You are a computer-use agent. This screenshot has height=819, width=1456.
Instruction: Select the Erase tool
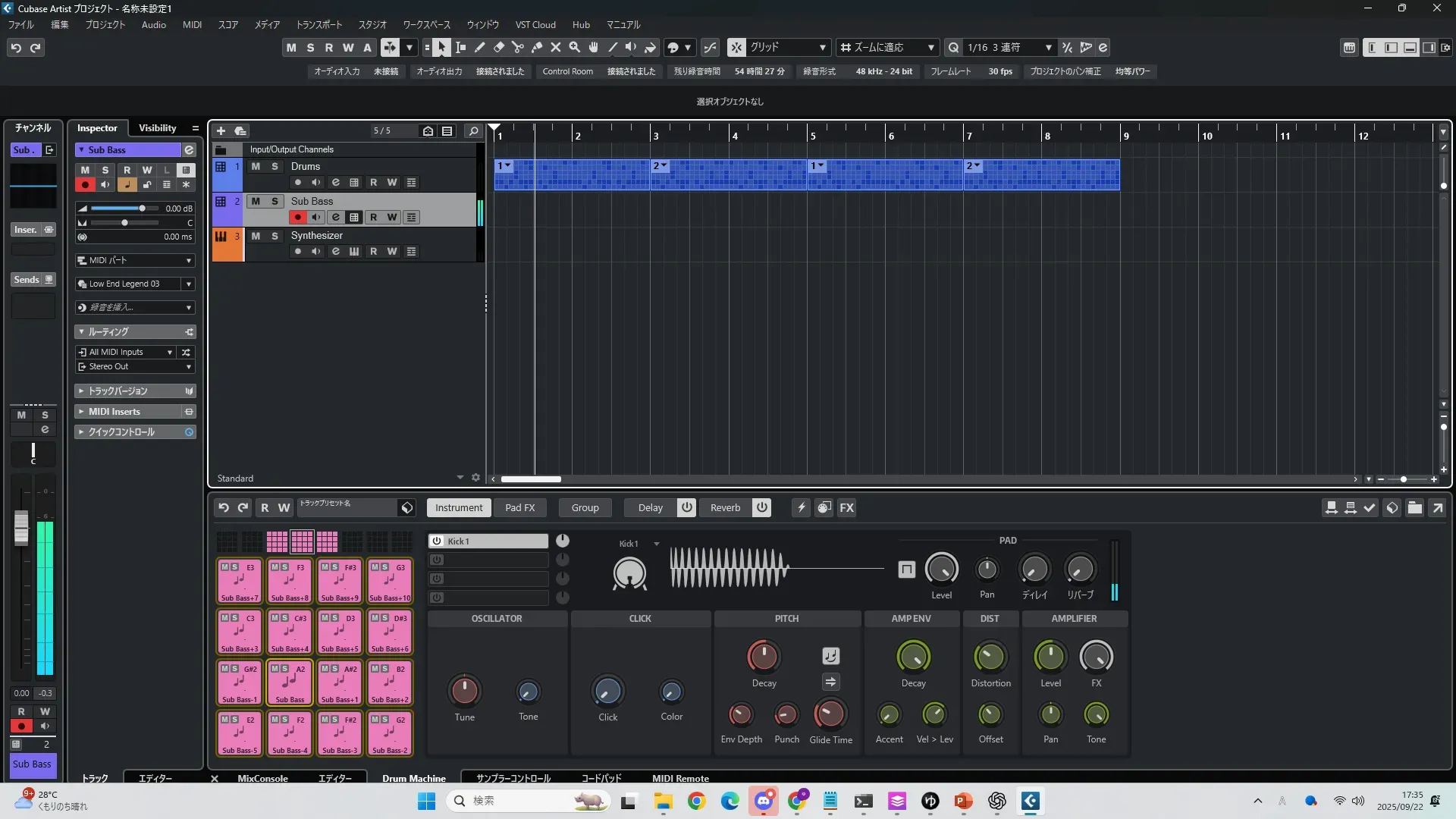click(x=499, y=48)
